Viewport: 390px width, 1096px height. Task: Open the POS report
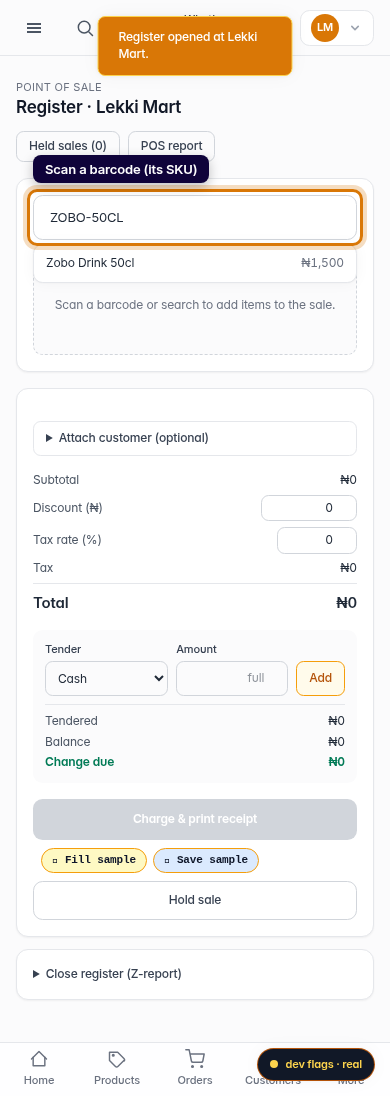coord(171,146)
